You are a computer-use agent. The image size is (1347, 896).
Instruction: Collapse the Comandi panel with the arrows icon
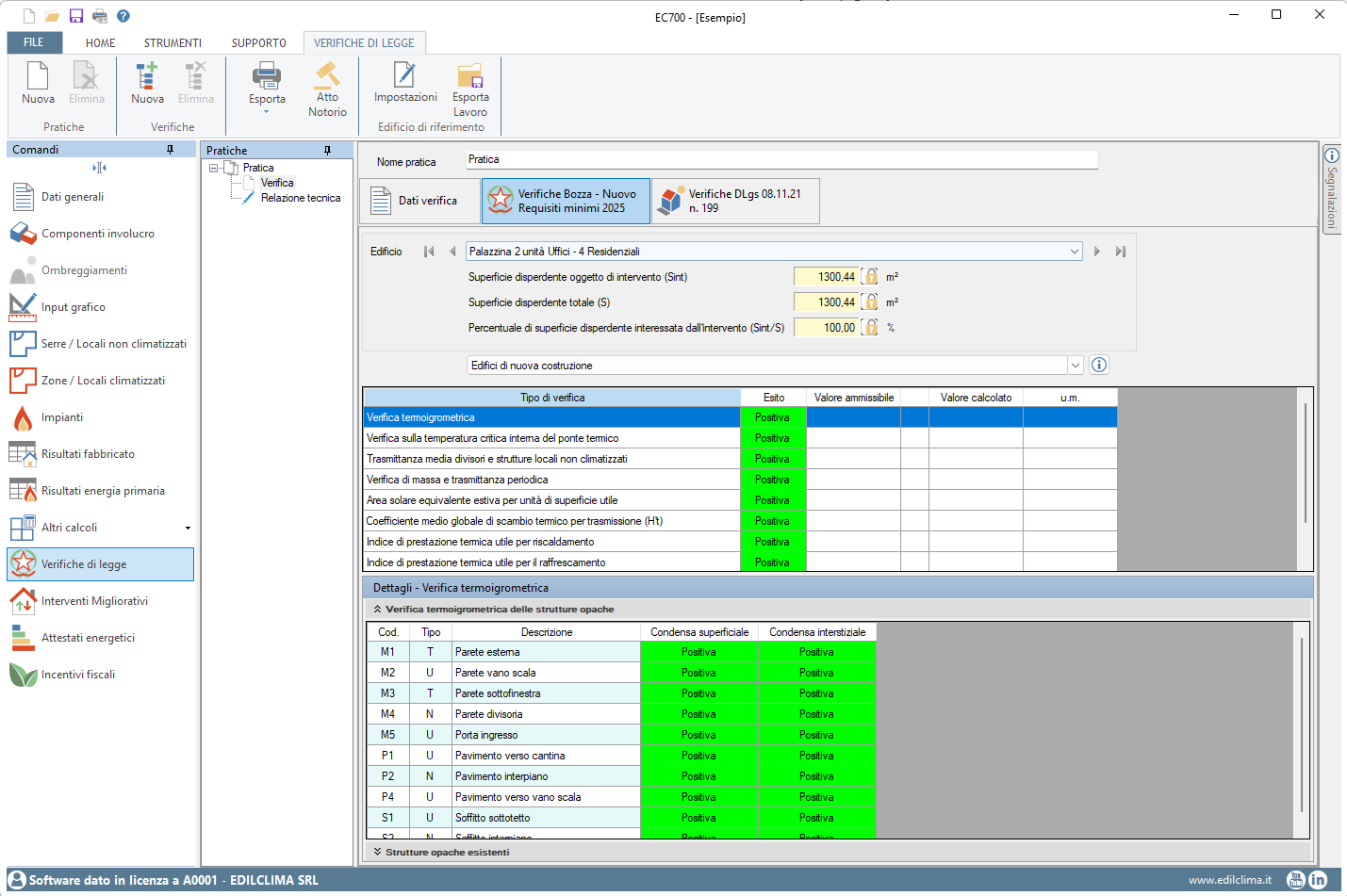(99, 168)
